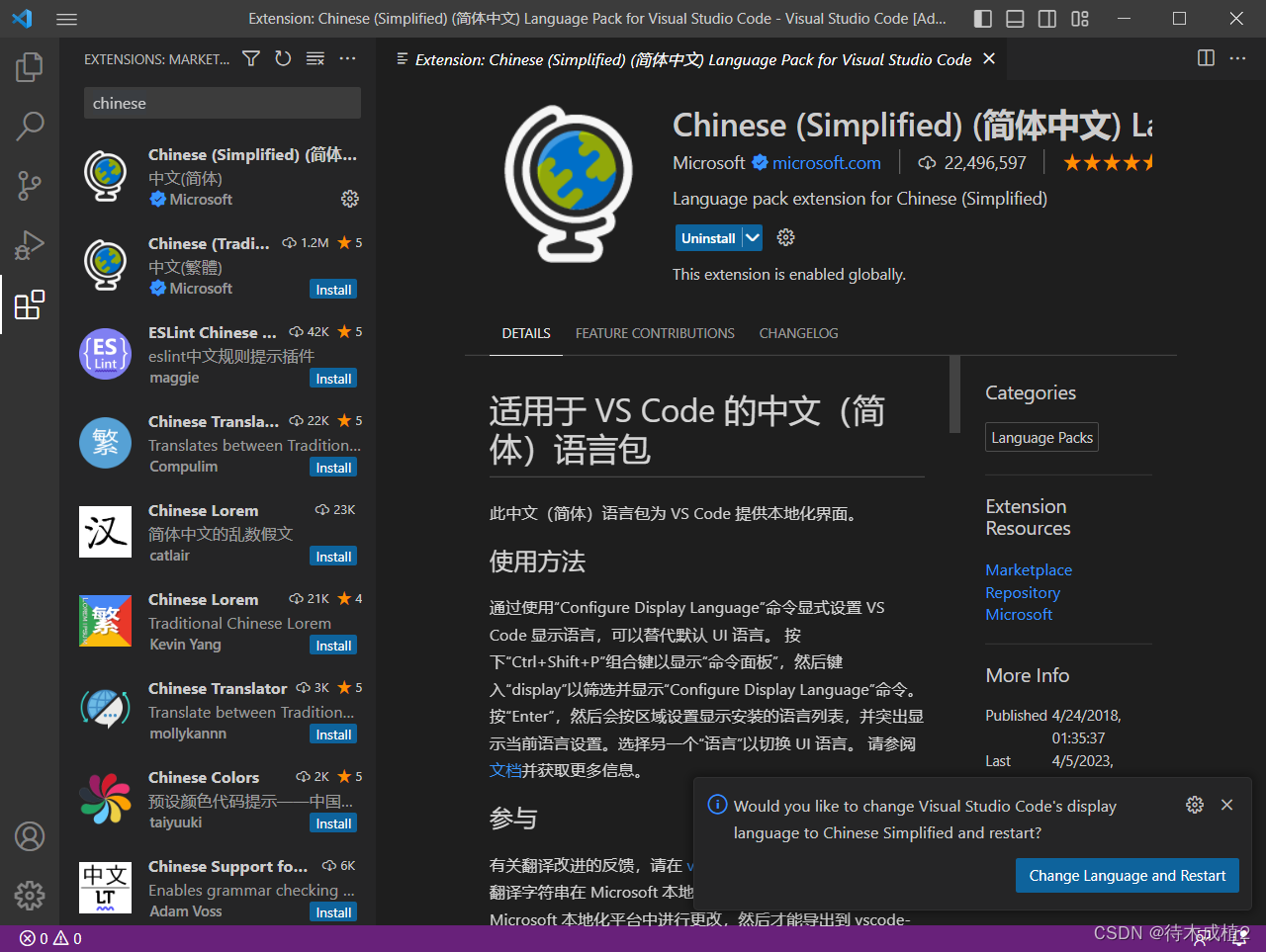Image resolution: width=1266 pixels, height=952 pixels.
Task: Open gear for installed Chinese (Simplified) list item
Action: (x=350, y=199)
